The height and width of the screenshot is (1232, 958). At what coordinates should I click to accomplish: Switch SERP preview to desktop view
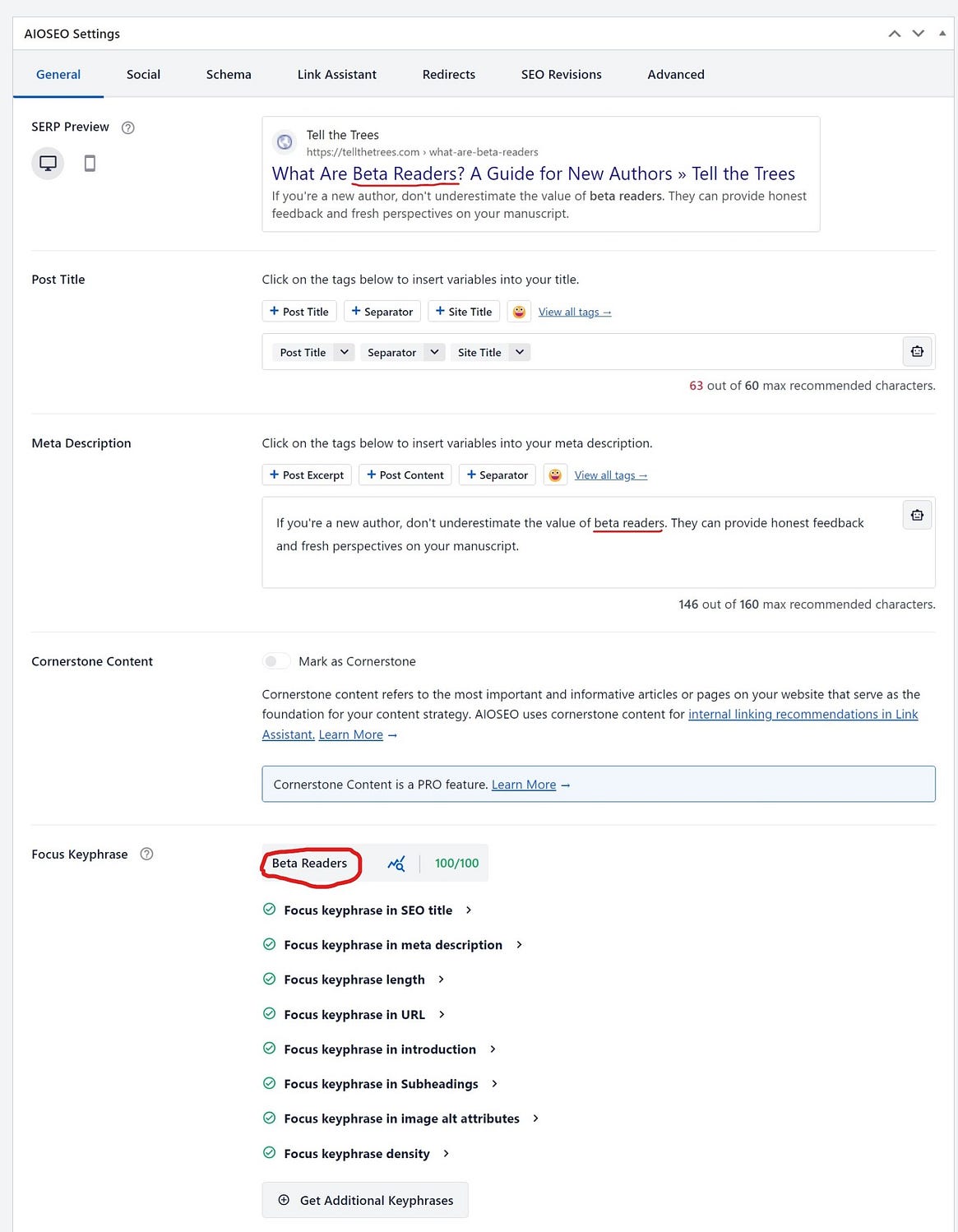pyautogui.click(x=48, y=163)
